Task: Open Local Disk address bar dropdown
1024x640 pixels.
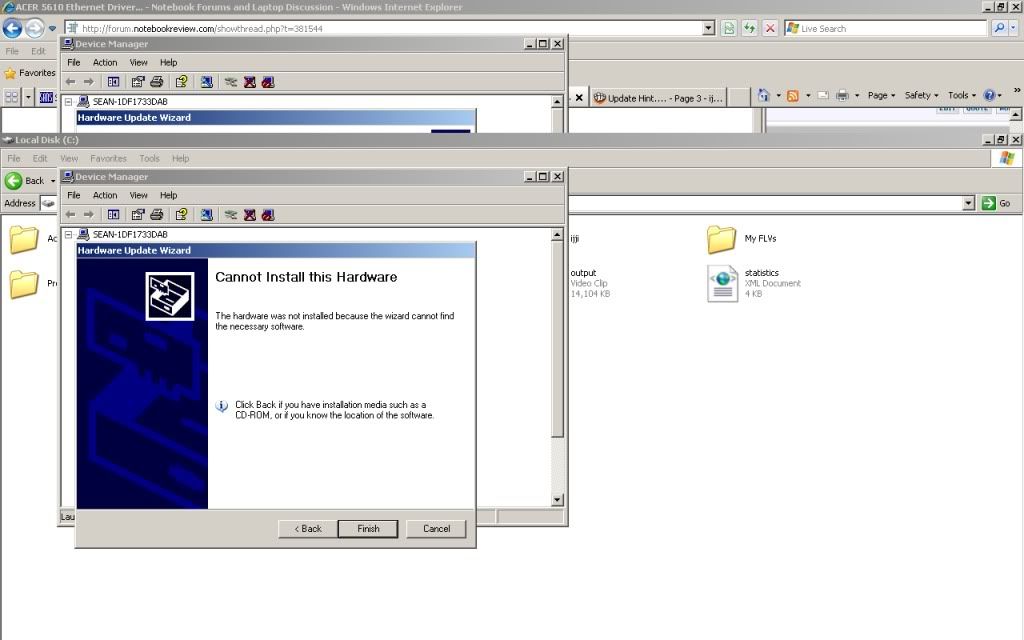Action: tap(968, 203)
